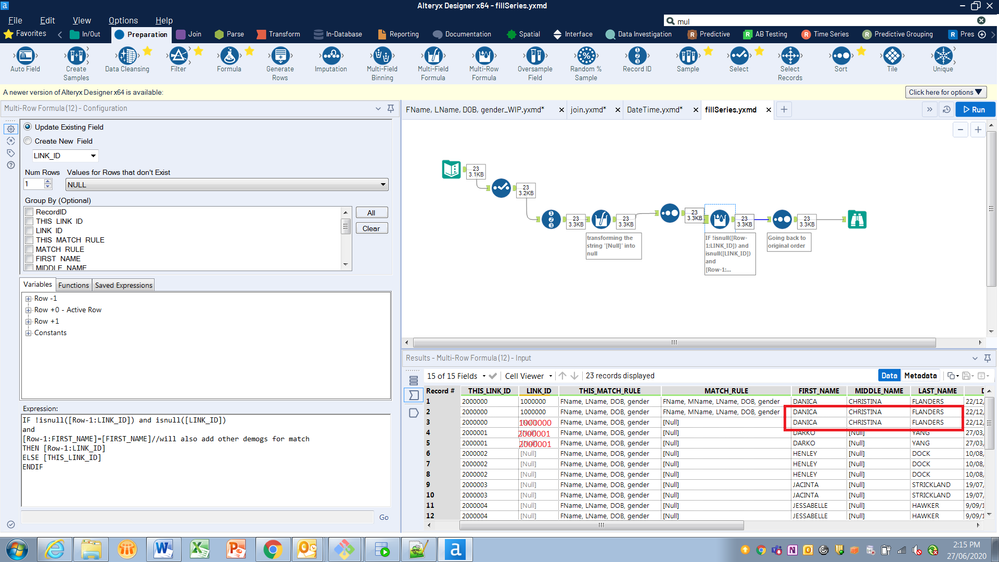Click into the Expression editor box
This screenshot has width=999, height=562.
tap(206, 460)
